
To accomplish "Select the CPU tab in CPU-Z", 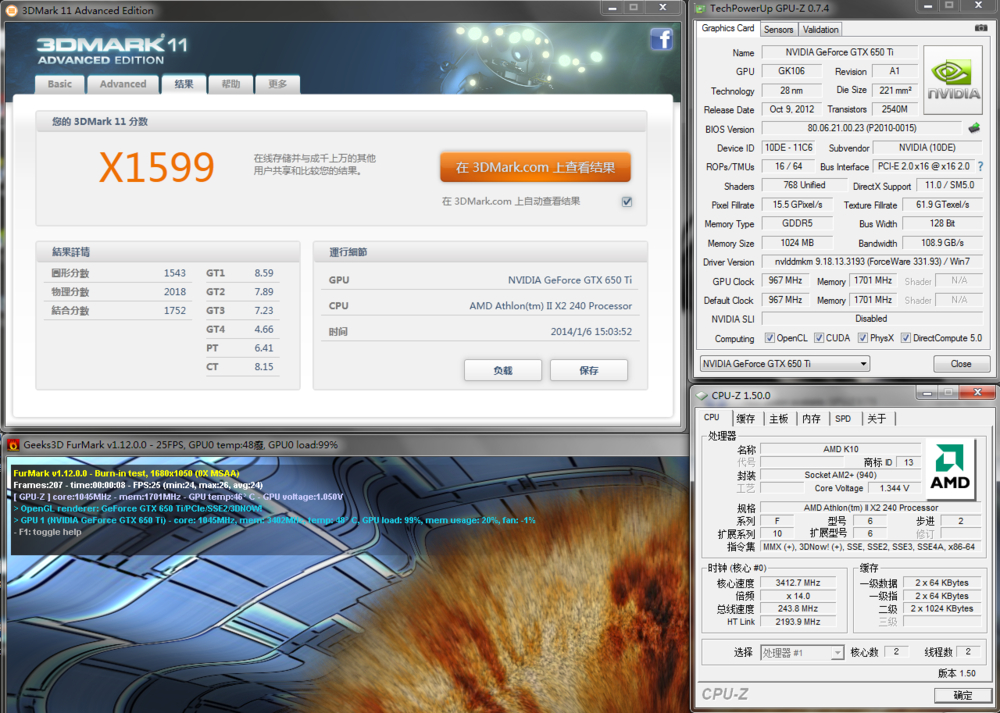I will click(x=712, y=417).
